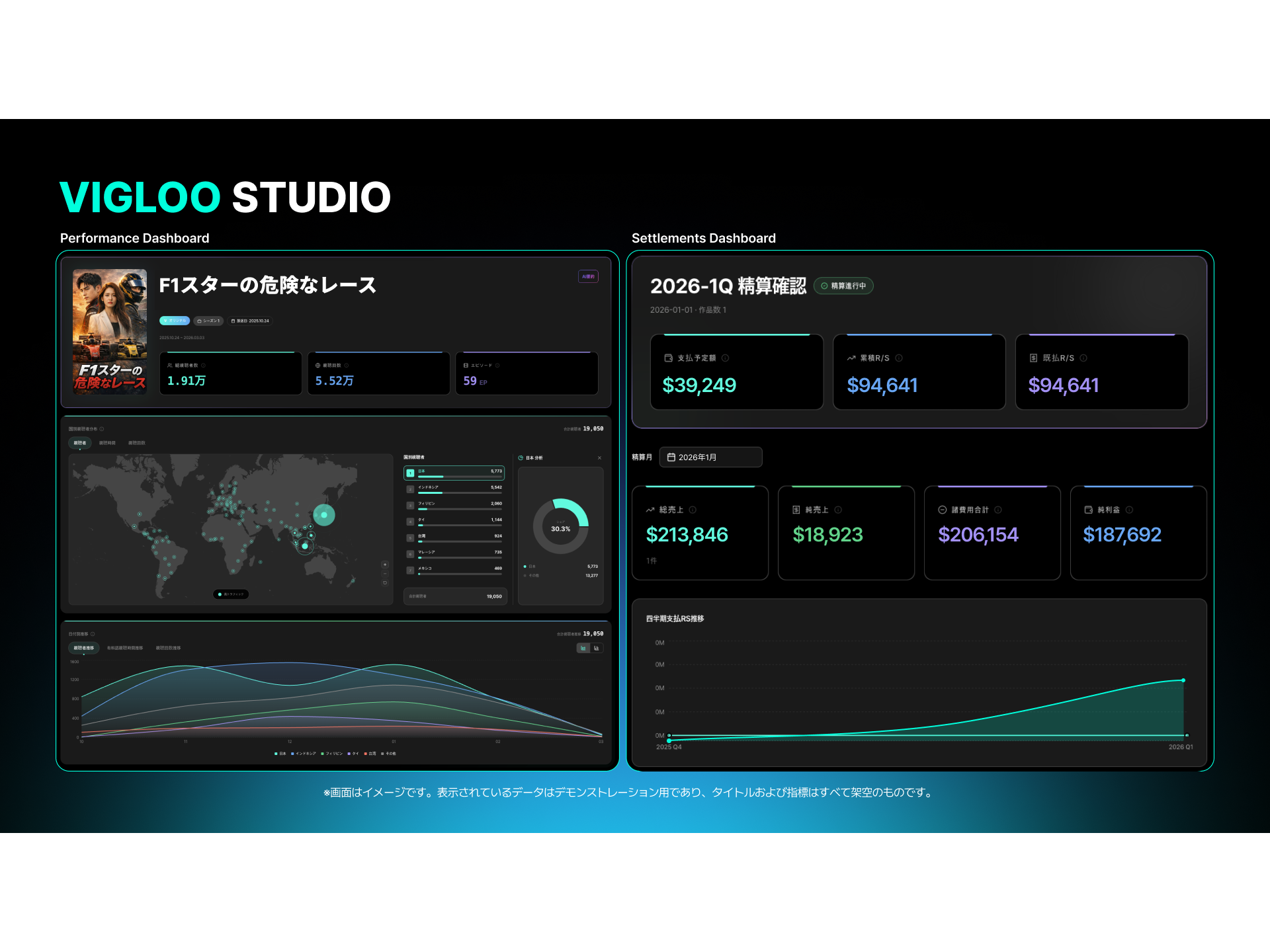
Task: Switch to the 視聴回数推移 tab
Action: (x=169, y=648)
